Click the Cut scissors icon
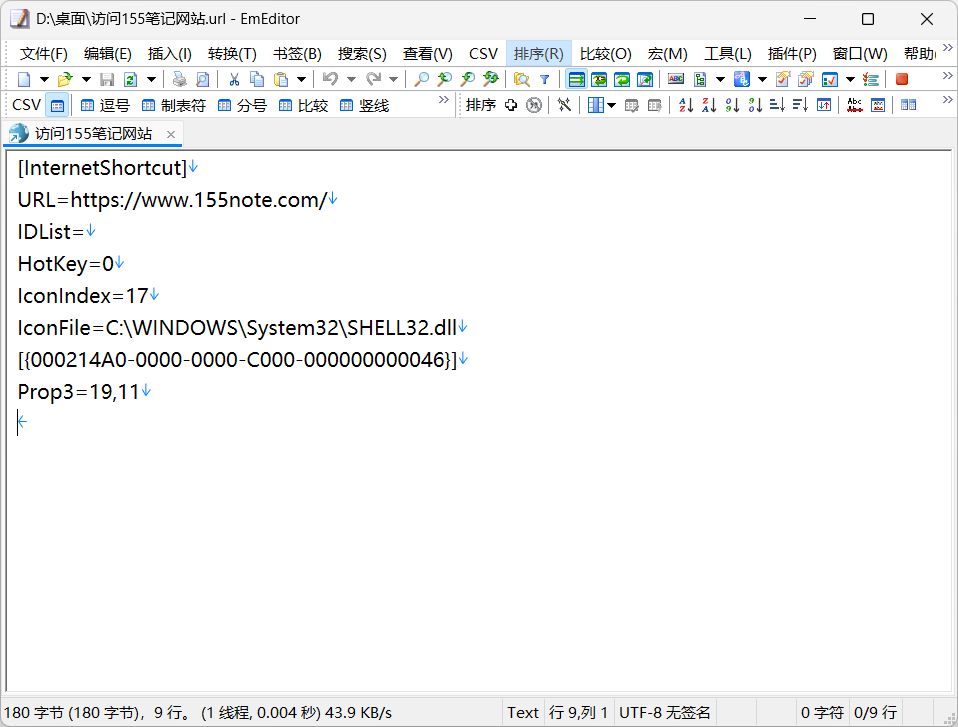 click(x=234, y=79)
